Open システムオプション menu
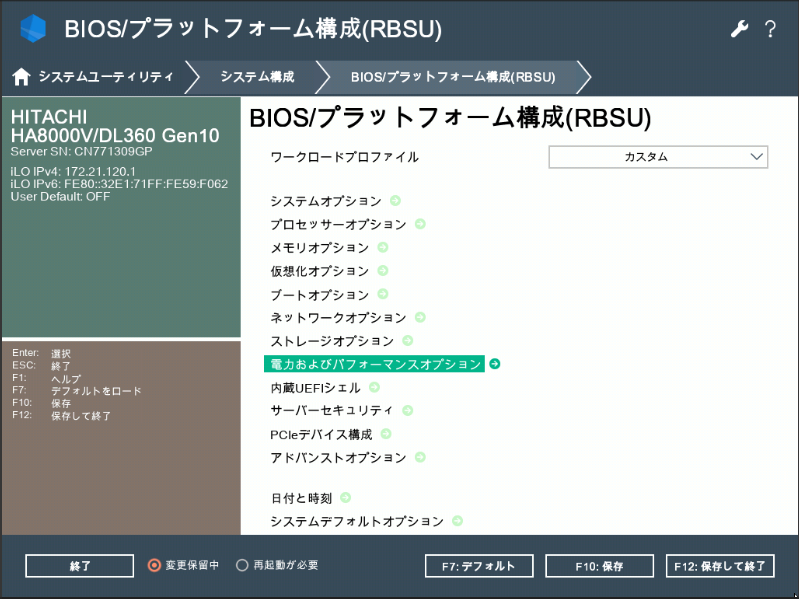Screen dimensions: 799x599 326,201
